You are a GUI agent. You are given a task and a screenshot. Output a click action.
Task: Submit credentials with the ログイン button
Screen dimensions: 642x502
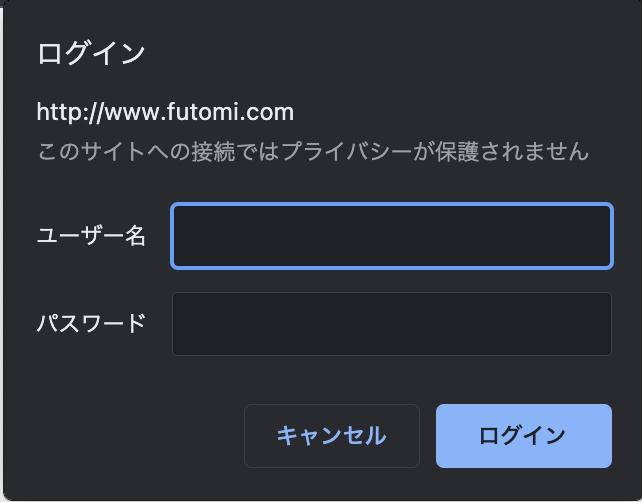(524, 436)
